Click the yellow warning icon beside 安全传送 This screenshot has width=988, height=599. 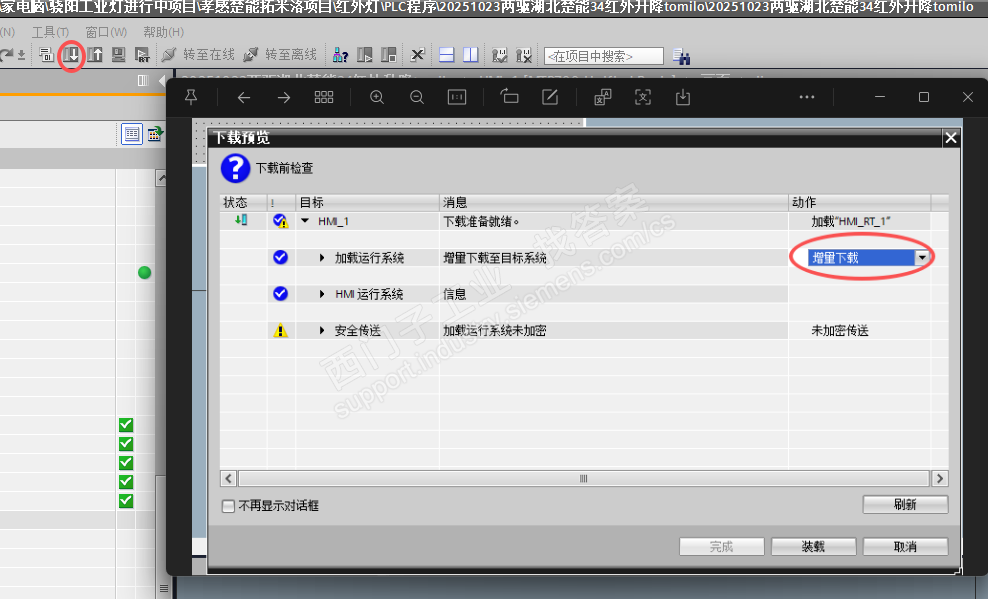[280, 331]
